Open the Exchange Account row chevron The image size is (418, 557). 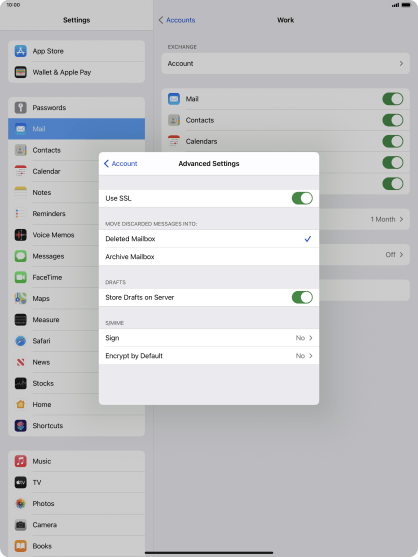pos(401,64)
